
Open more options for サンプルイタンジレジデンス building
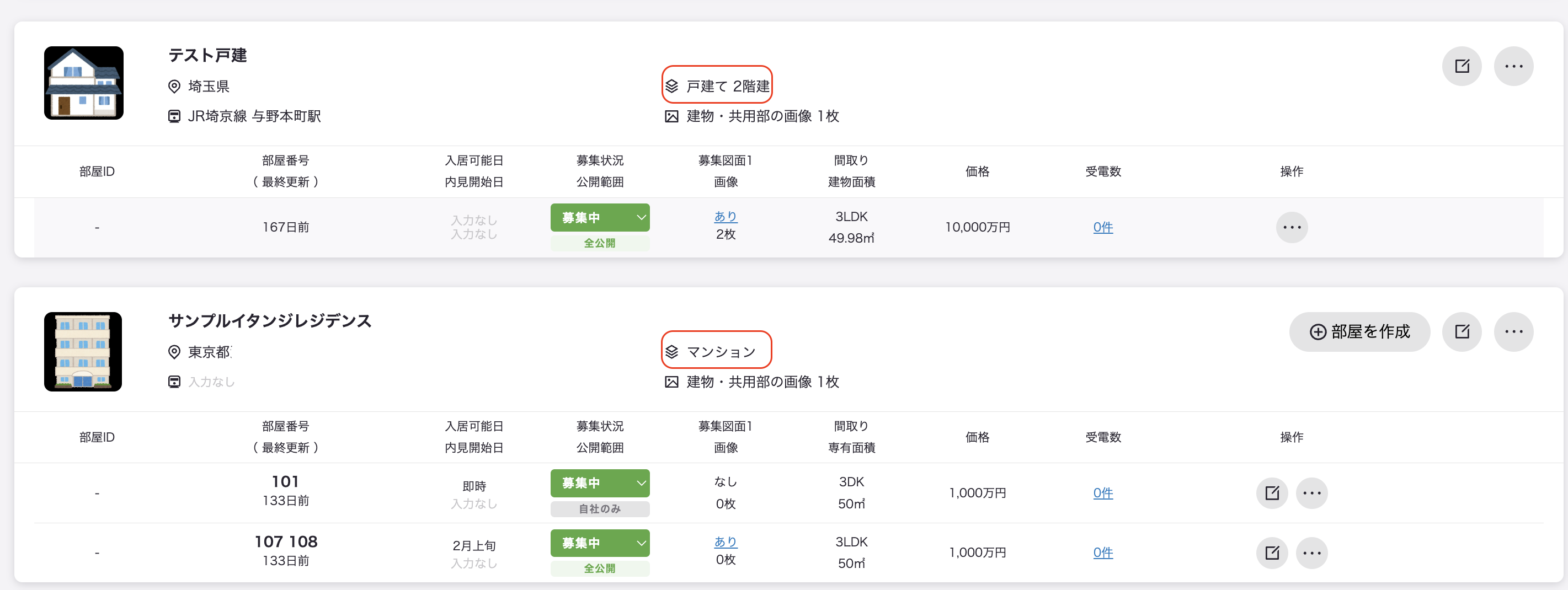[x=1513, y=331]
